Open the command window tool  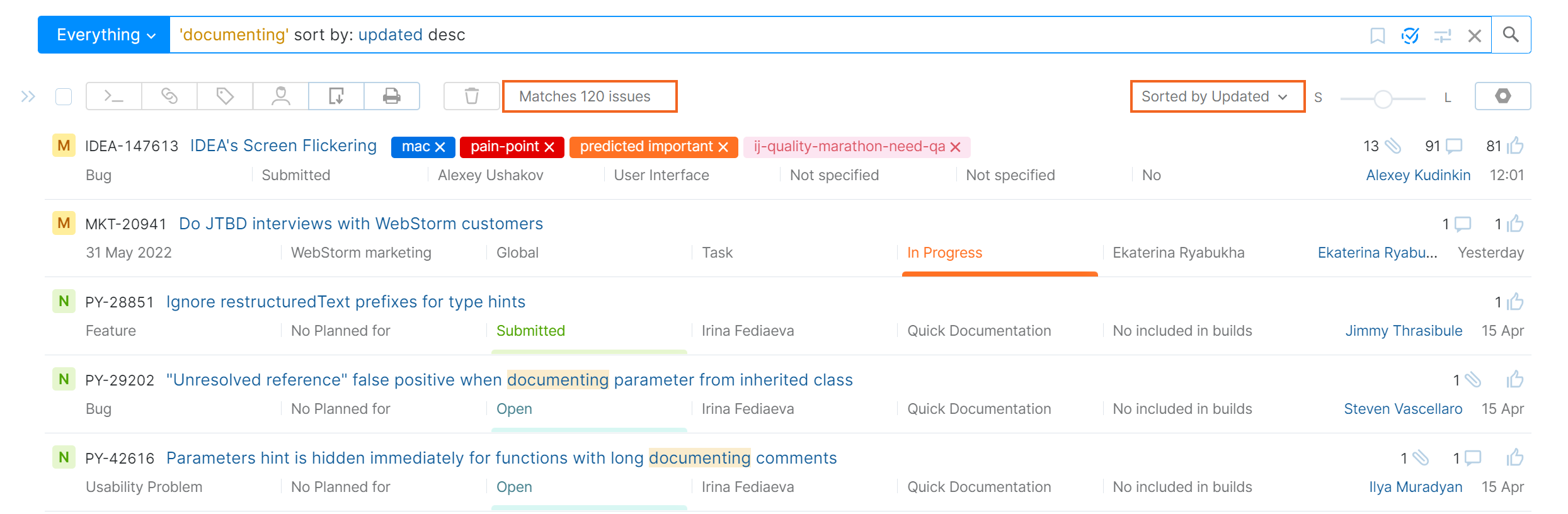tap(113, 96)
